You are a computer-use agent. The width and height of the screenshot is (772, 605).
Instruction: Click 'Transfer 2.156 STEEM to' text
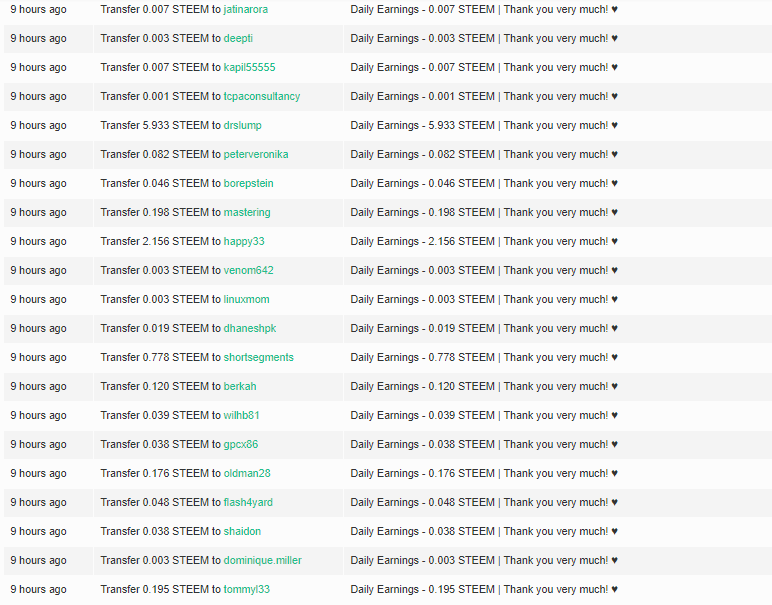click(161, 242)
